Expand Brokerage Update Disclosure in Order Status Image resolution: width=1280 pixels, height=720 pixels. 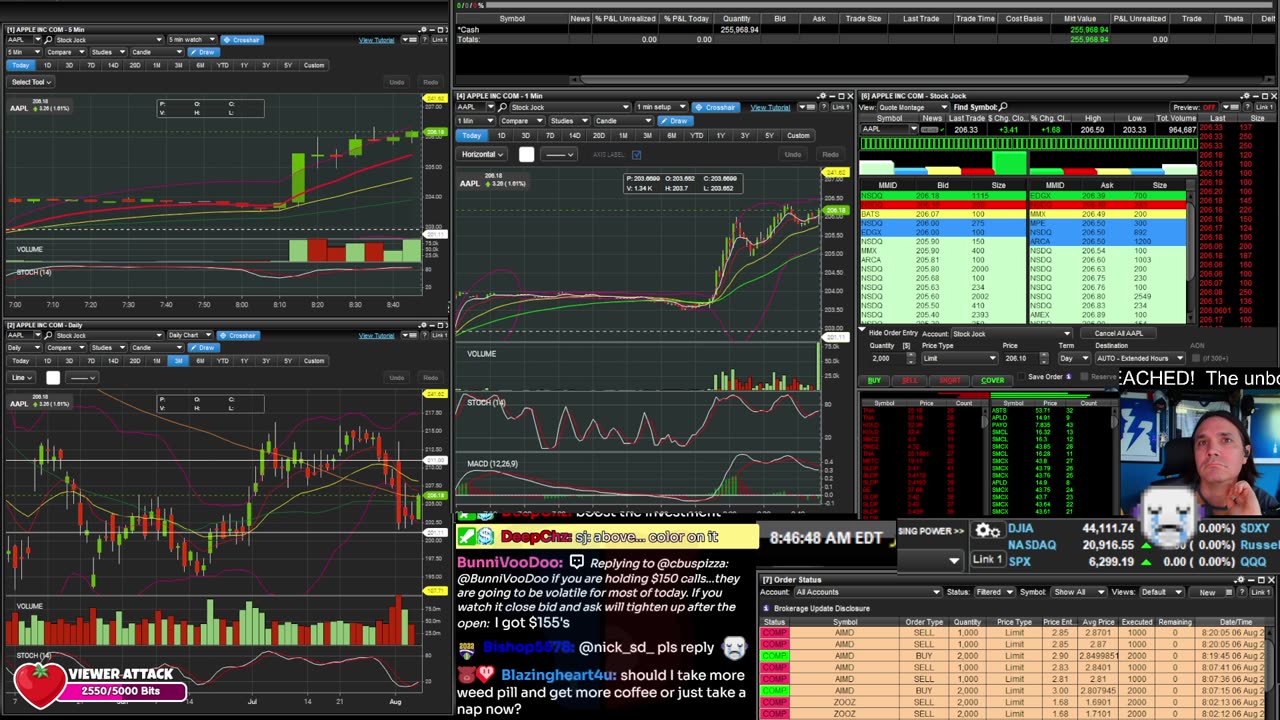(821, 608)
